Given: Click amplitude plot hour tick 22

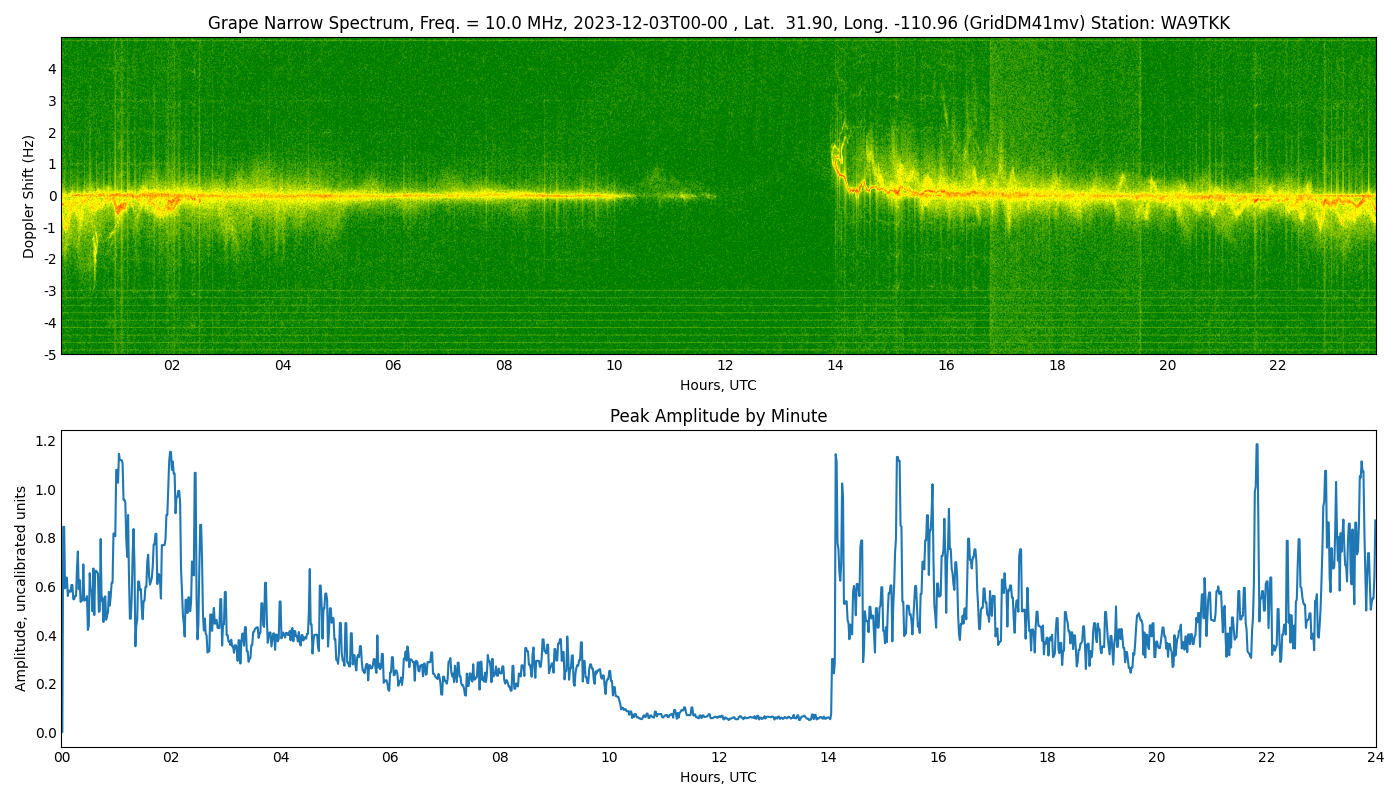Looking at the screenshot, I should click(1266, 758).
